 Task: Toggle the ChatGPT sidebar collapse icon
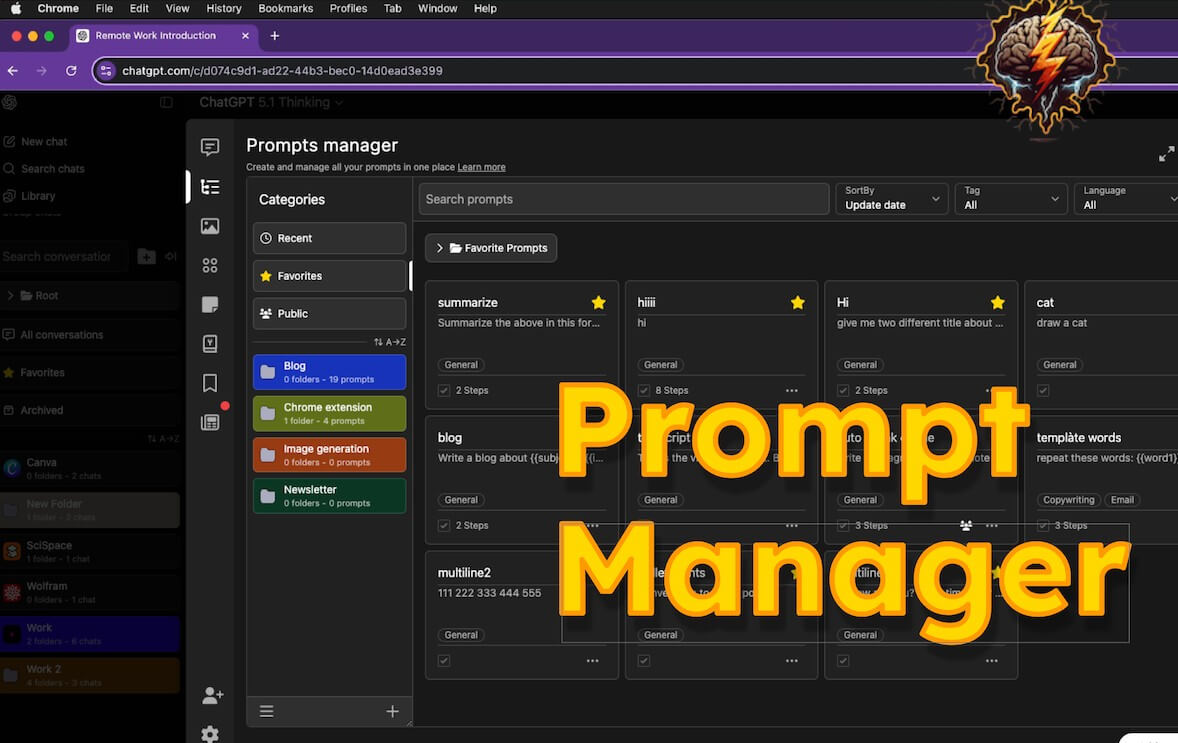pos(166,102)
